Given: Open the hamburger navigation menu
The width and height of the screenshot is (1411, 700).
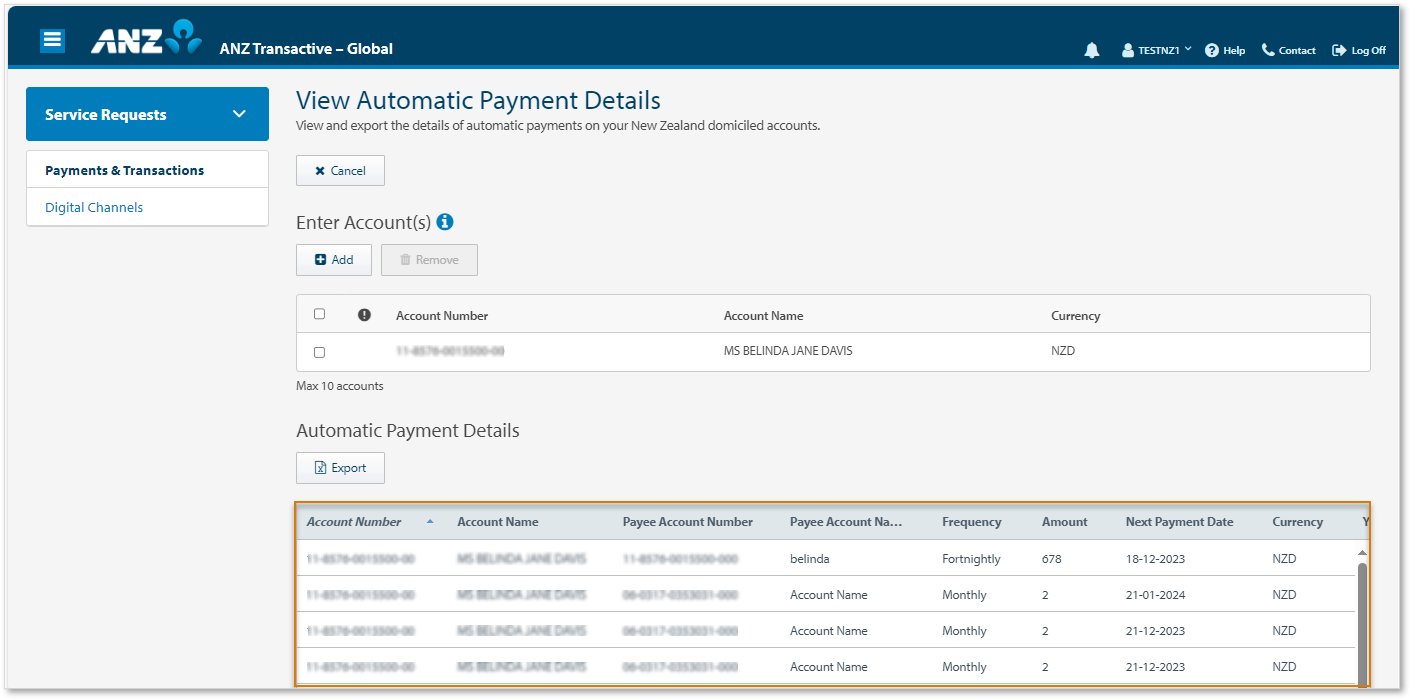Looking at the screenshot, I should [52, 40].
